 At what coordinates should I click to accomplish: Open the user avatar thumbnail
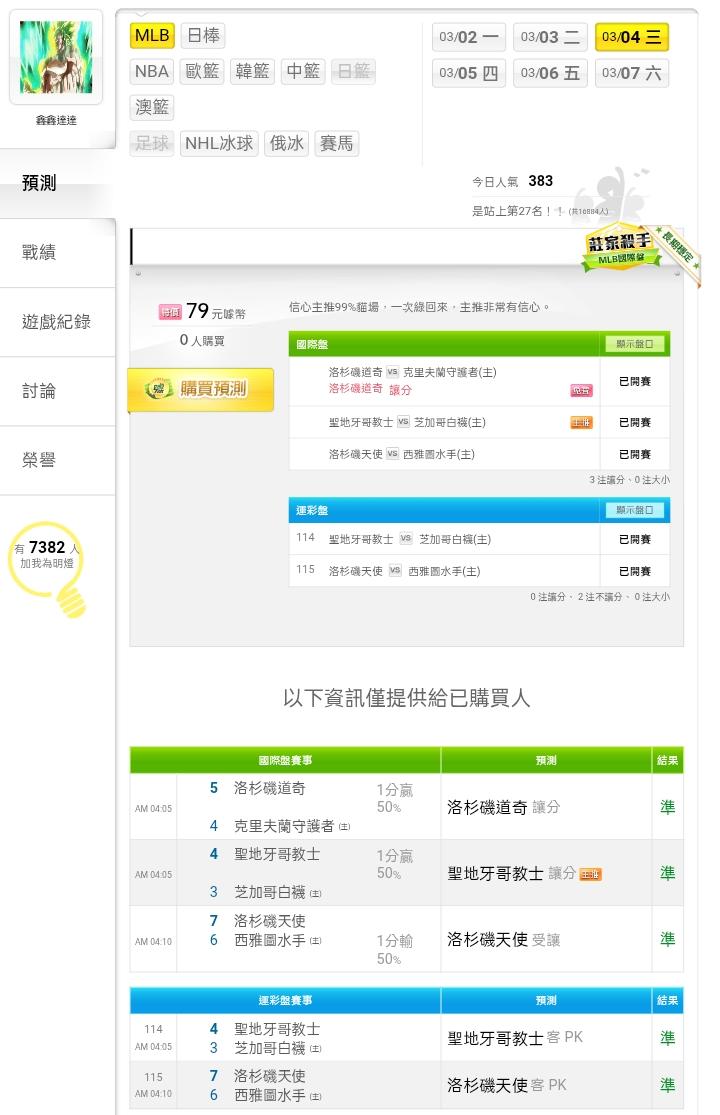pos(56,57)
